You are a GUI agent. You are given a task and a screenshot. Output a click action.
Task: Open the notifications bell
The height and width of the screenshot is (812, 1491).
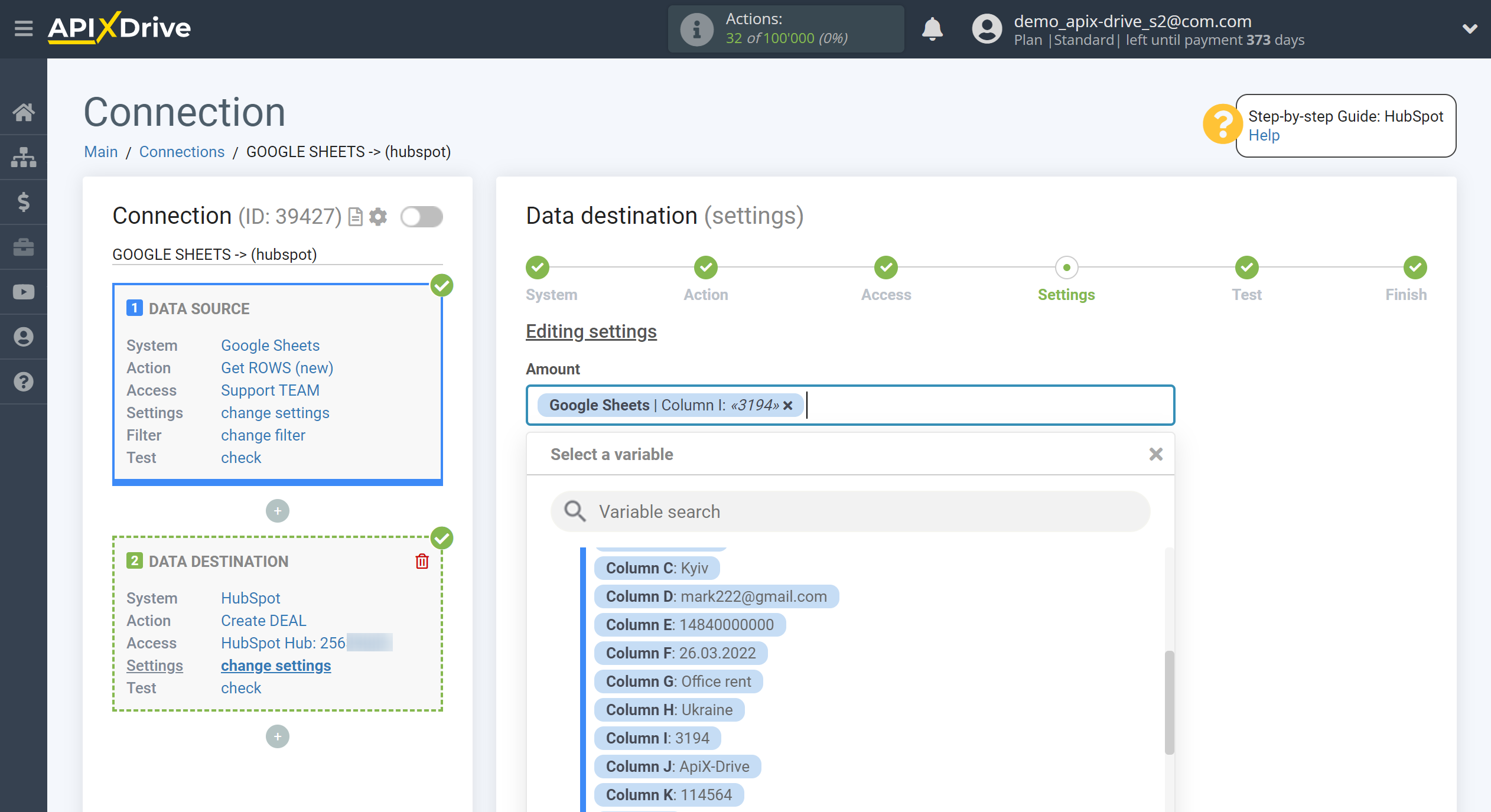tap(932, 28)
